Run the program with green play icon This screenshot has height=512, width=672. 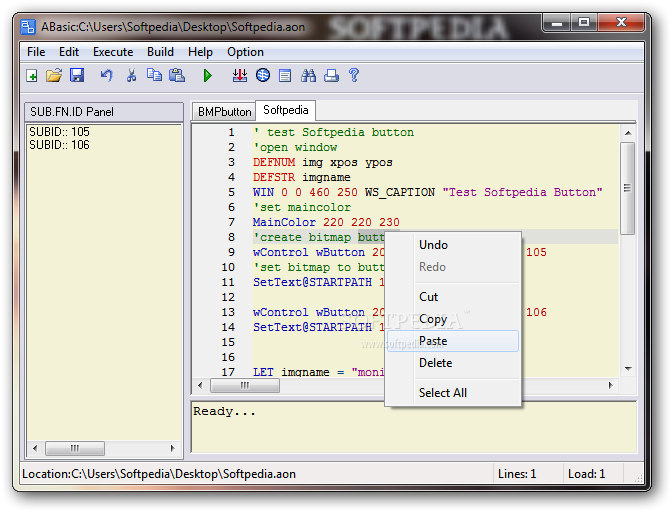coord(208,76)
